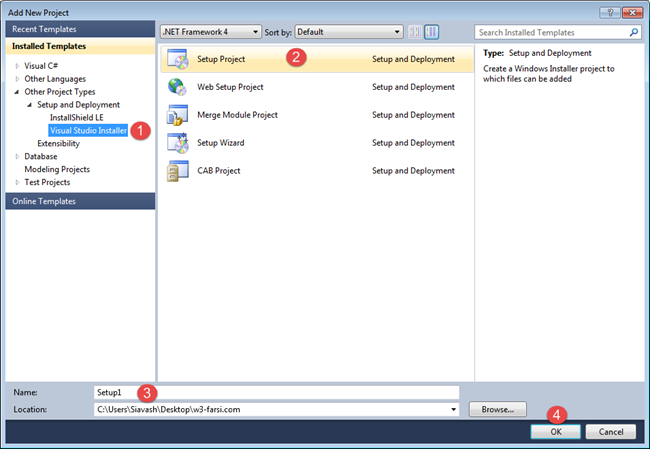Switch to medium icons view
Viewport: 650px width, 449px height.
click(432, 32)
